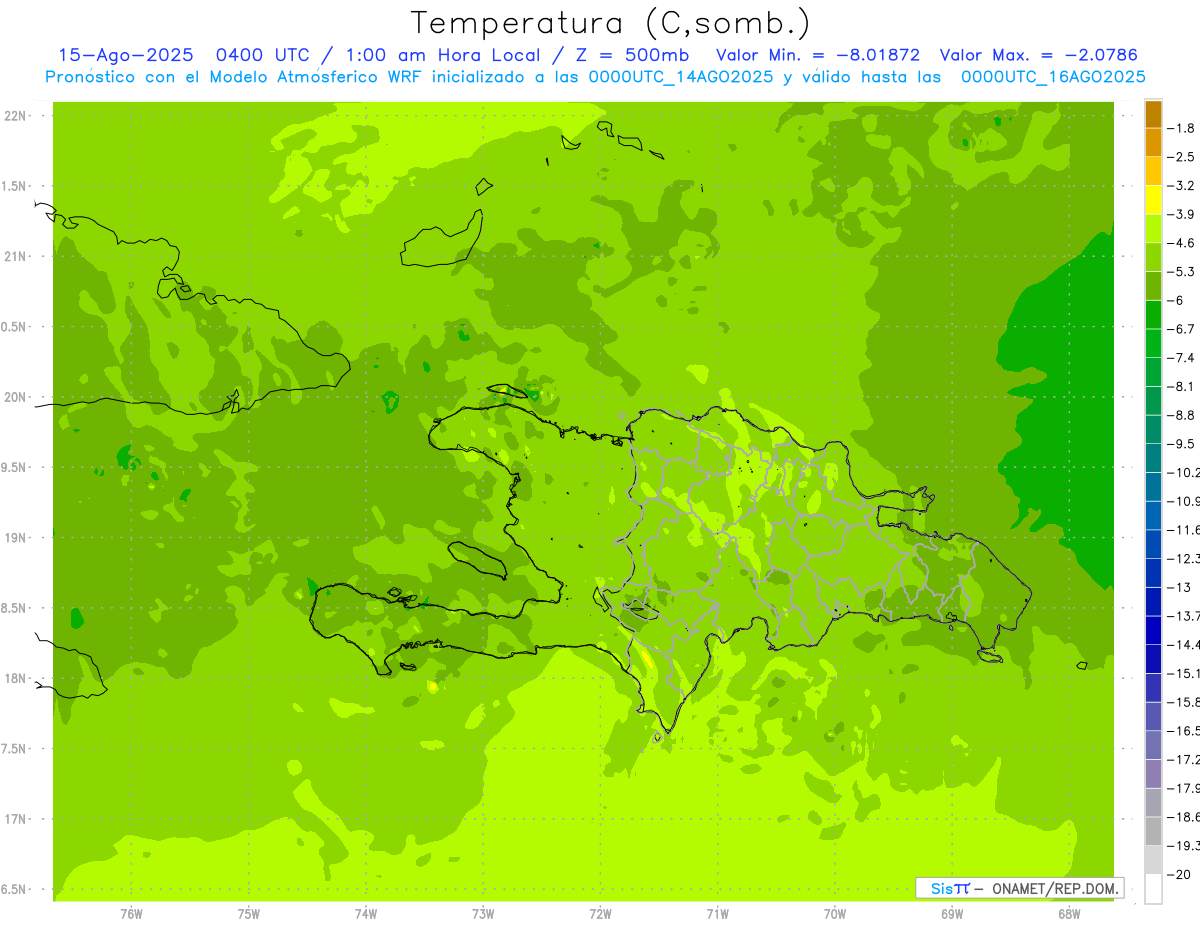Click the '-6.7' colorbar label
1200x927 pixels.
pos(1182,329)
